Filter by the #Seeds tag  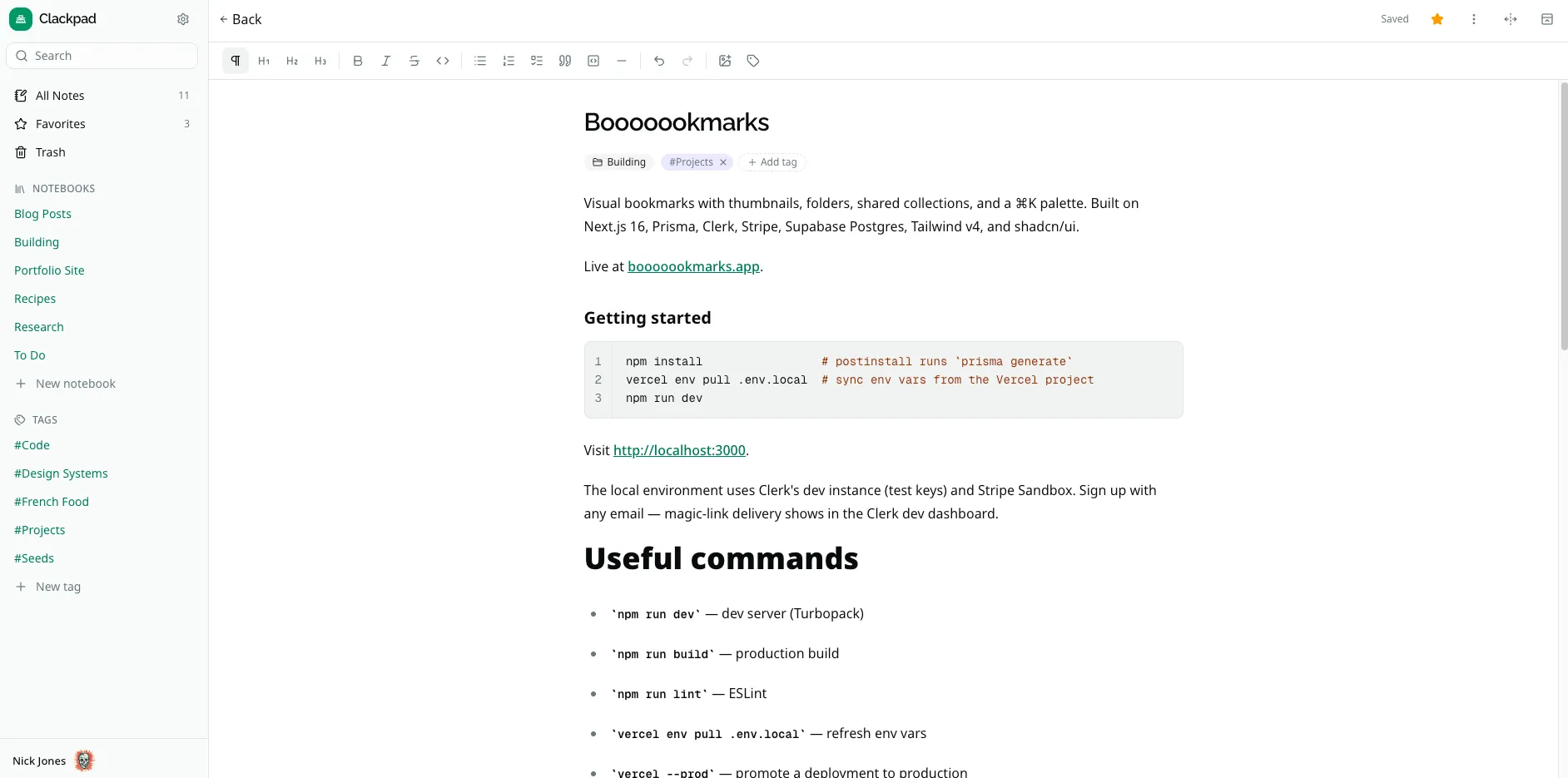34,558
